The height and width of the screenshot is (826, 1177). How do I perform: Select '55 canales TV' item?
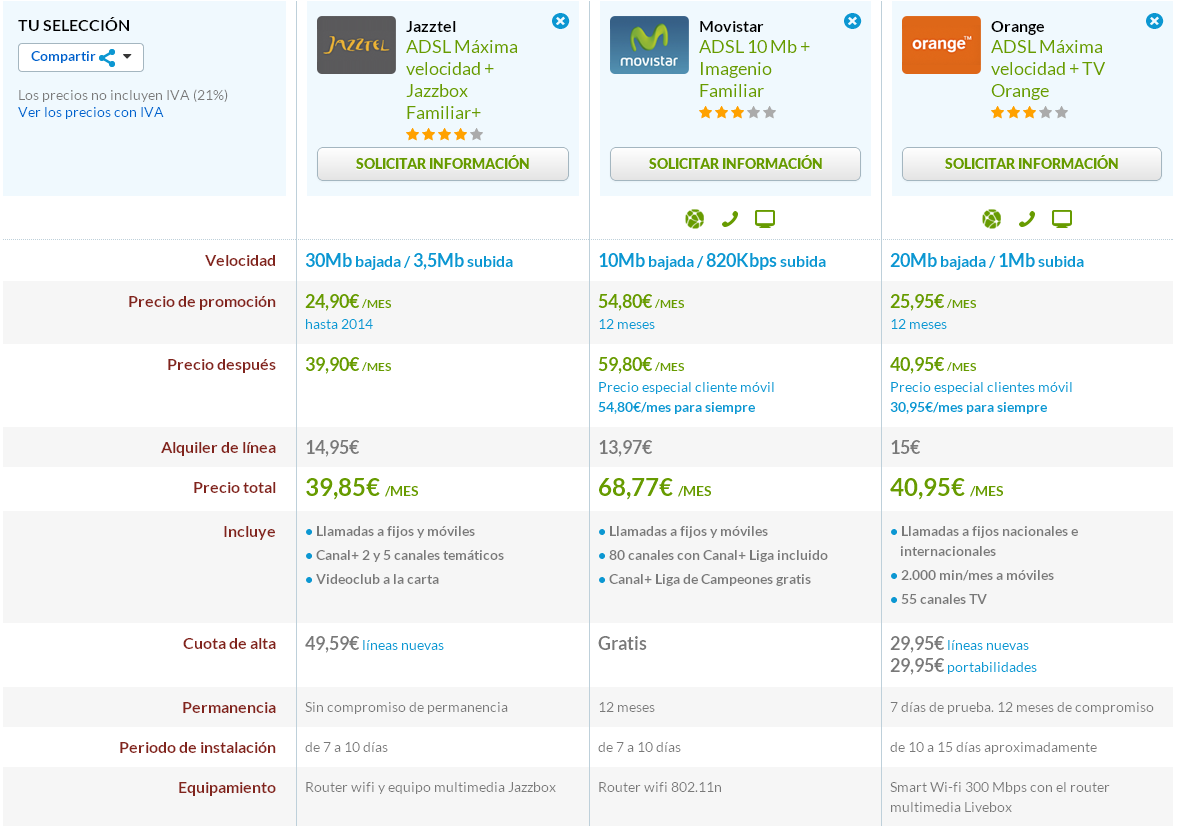click(944, 599)
